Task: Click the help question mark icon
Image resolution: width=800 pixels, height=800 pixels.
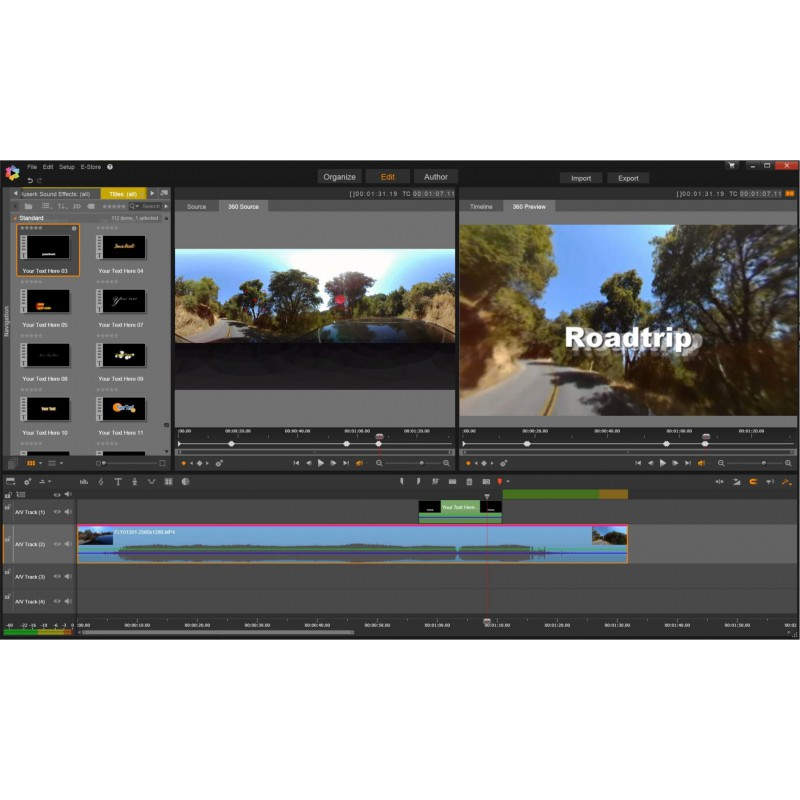Action: [x=110, y=167]
